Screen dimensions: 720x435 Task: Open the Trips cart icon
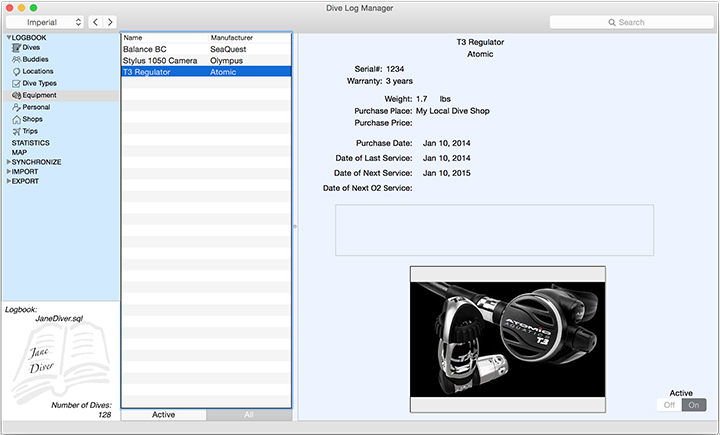point(16,131)
